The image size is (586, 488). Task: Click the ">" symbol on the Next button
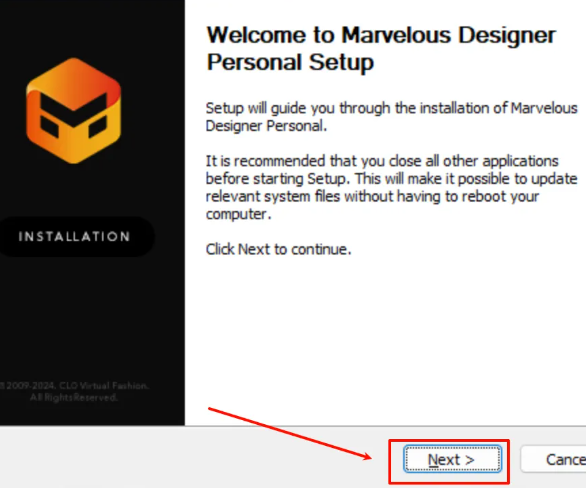point(469,460)
